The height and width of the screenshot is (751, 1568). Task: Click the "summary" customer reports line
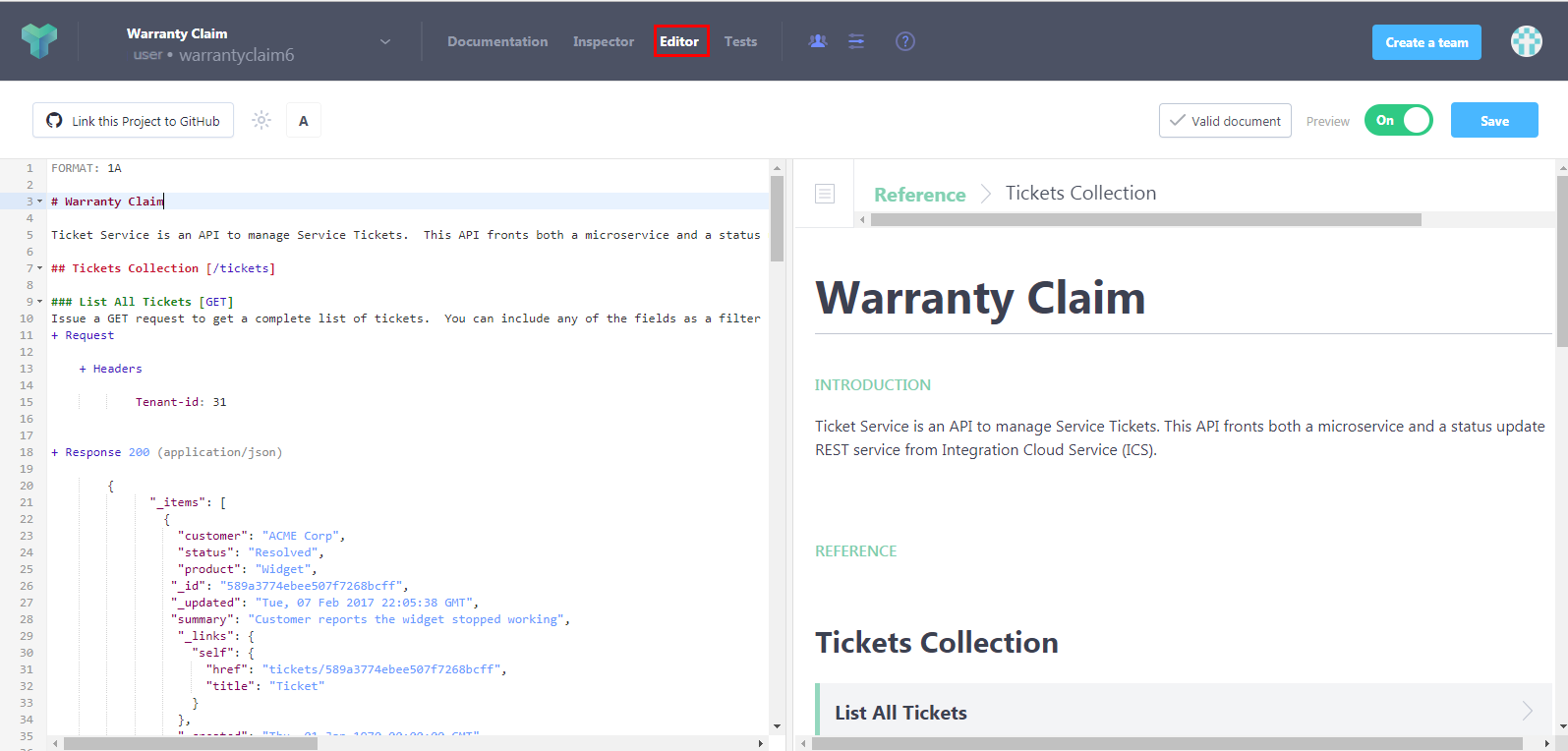371,619
